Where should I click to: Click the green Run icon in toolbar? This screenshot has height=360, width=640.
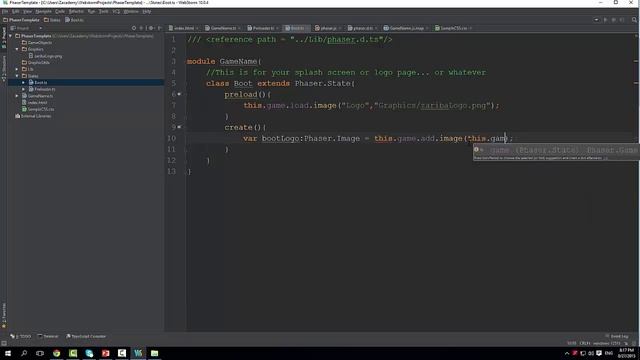(x=605, y=20)
